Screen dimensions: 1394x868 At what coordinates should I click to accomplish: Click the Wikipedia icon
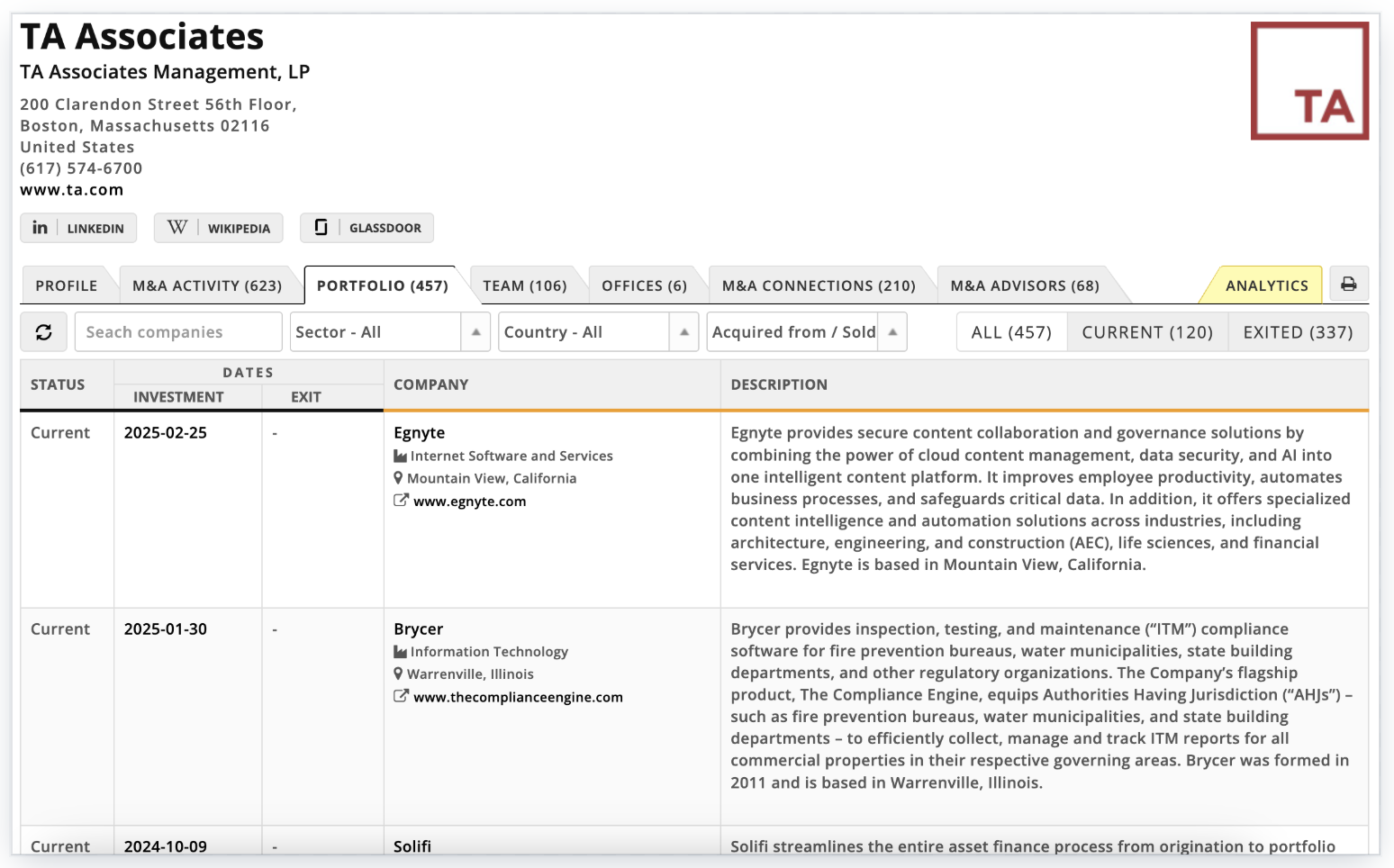click(x=177, y=228)
